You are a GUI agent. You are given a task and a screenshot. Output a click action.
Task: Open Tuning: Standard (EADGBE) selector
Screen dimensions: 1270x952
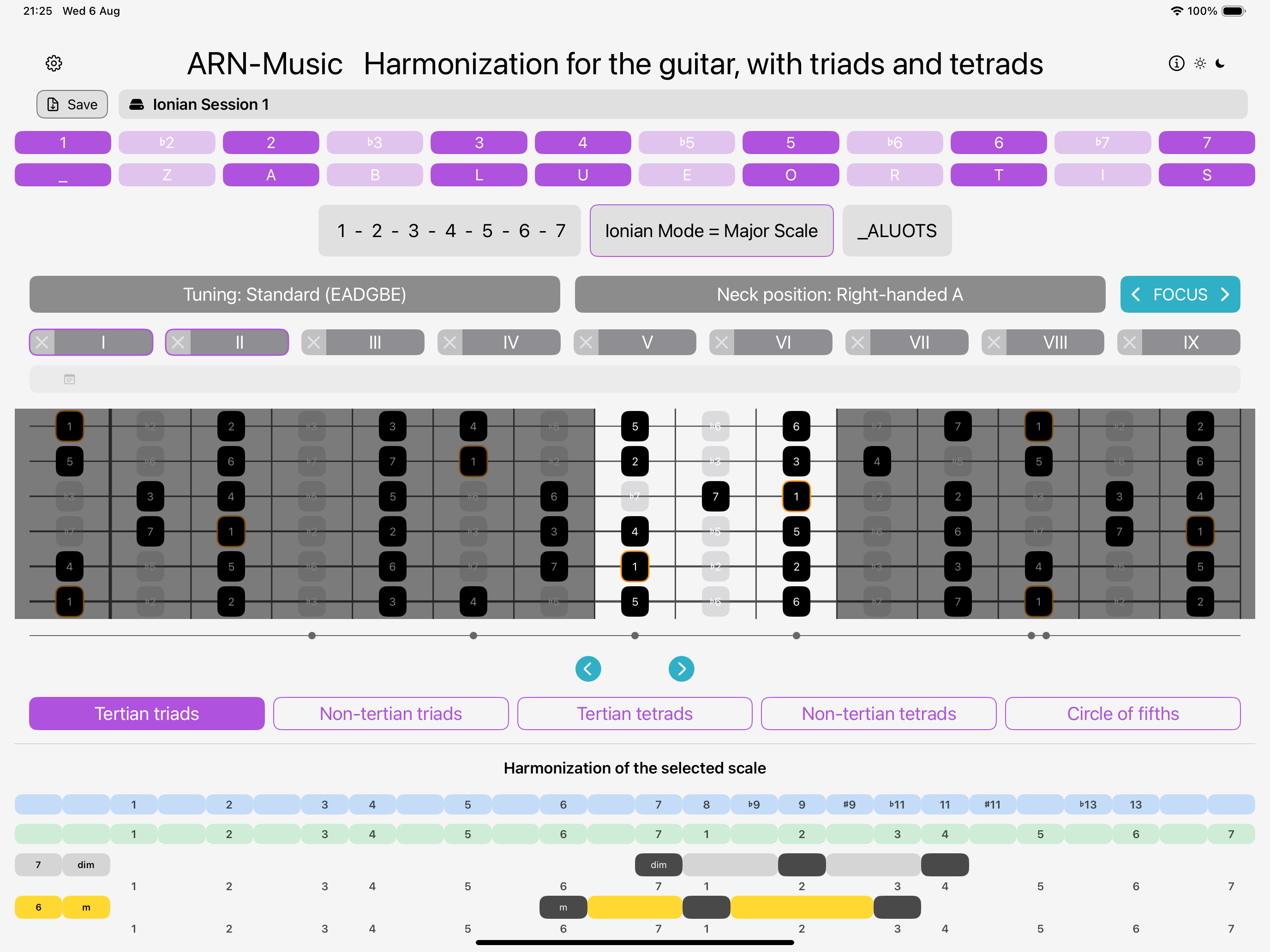pyautogui.click(x=294, y=294)
